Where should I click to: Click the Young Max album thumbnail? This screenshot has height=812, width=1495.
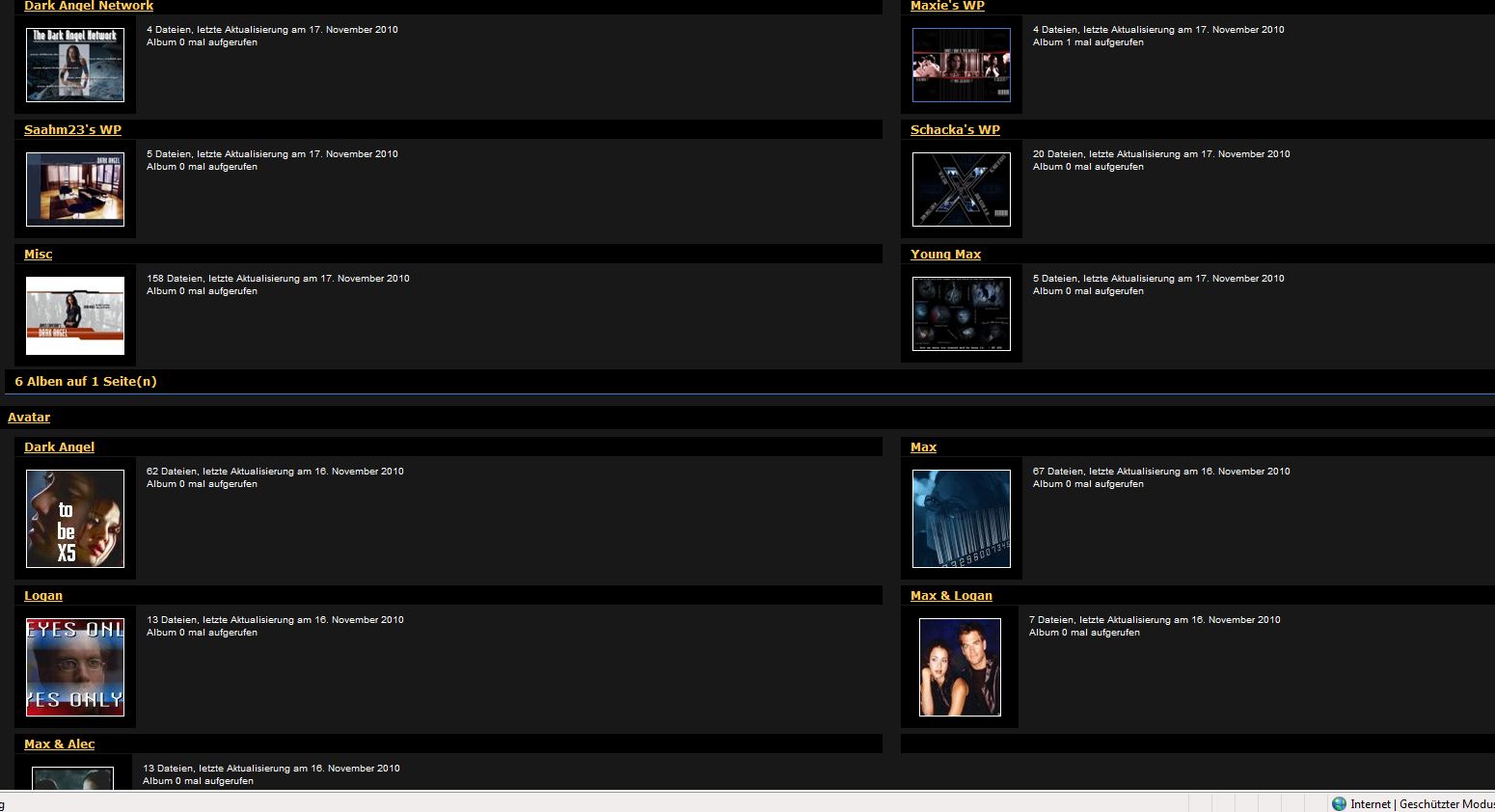click(962, 313)
